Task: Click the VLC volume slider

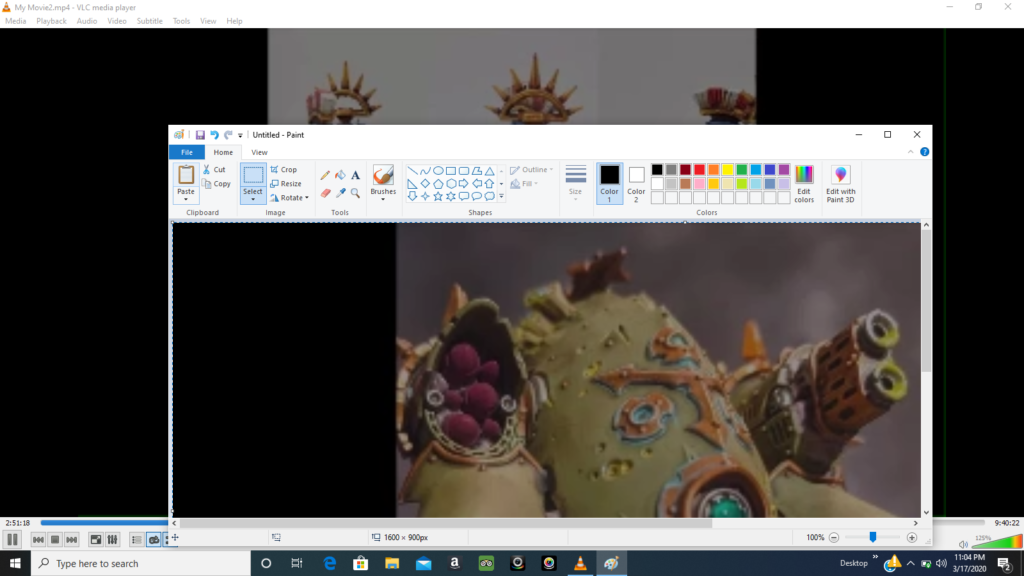Action: [997, 542]
